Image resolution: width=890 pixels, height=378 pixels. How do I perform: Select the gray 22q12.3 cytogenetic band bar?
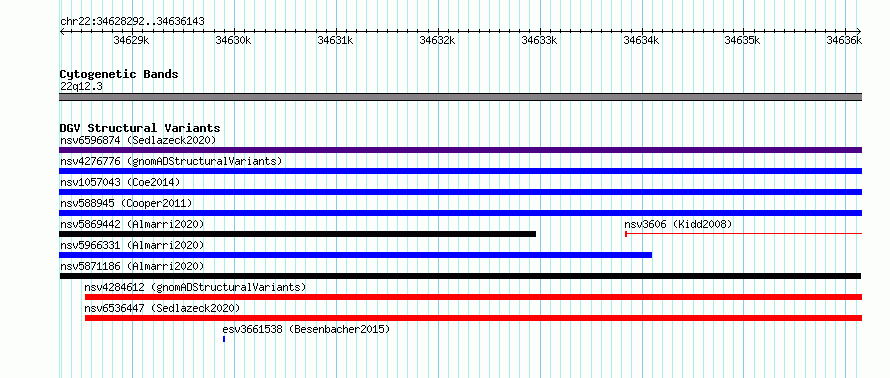(x=460, y=97)
